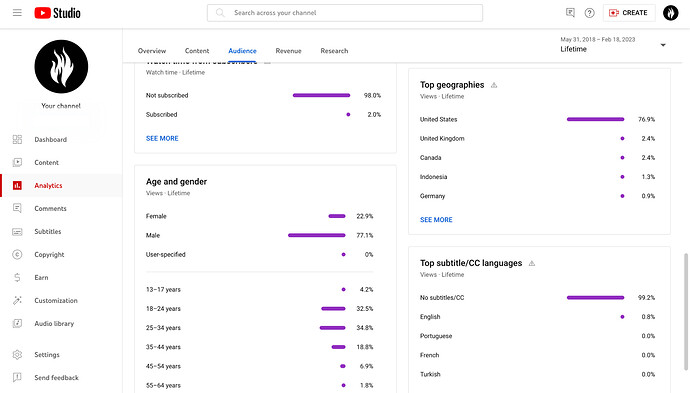Select the Overview tab
Viewport: 690px width, 393px height.
pyautogui.click(x=152, y=51)
